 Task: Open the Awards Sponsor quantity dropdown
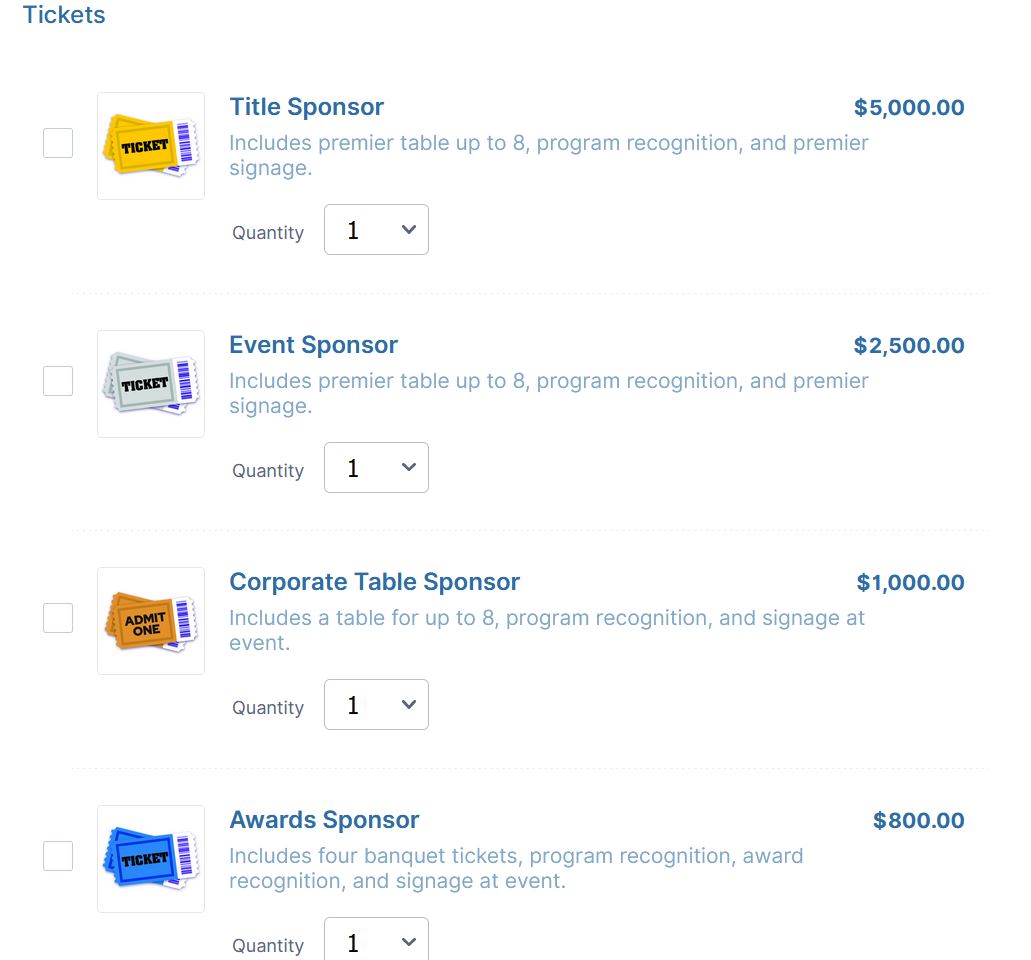pyautogui.click(x=376, y=941)
